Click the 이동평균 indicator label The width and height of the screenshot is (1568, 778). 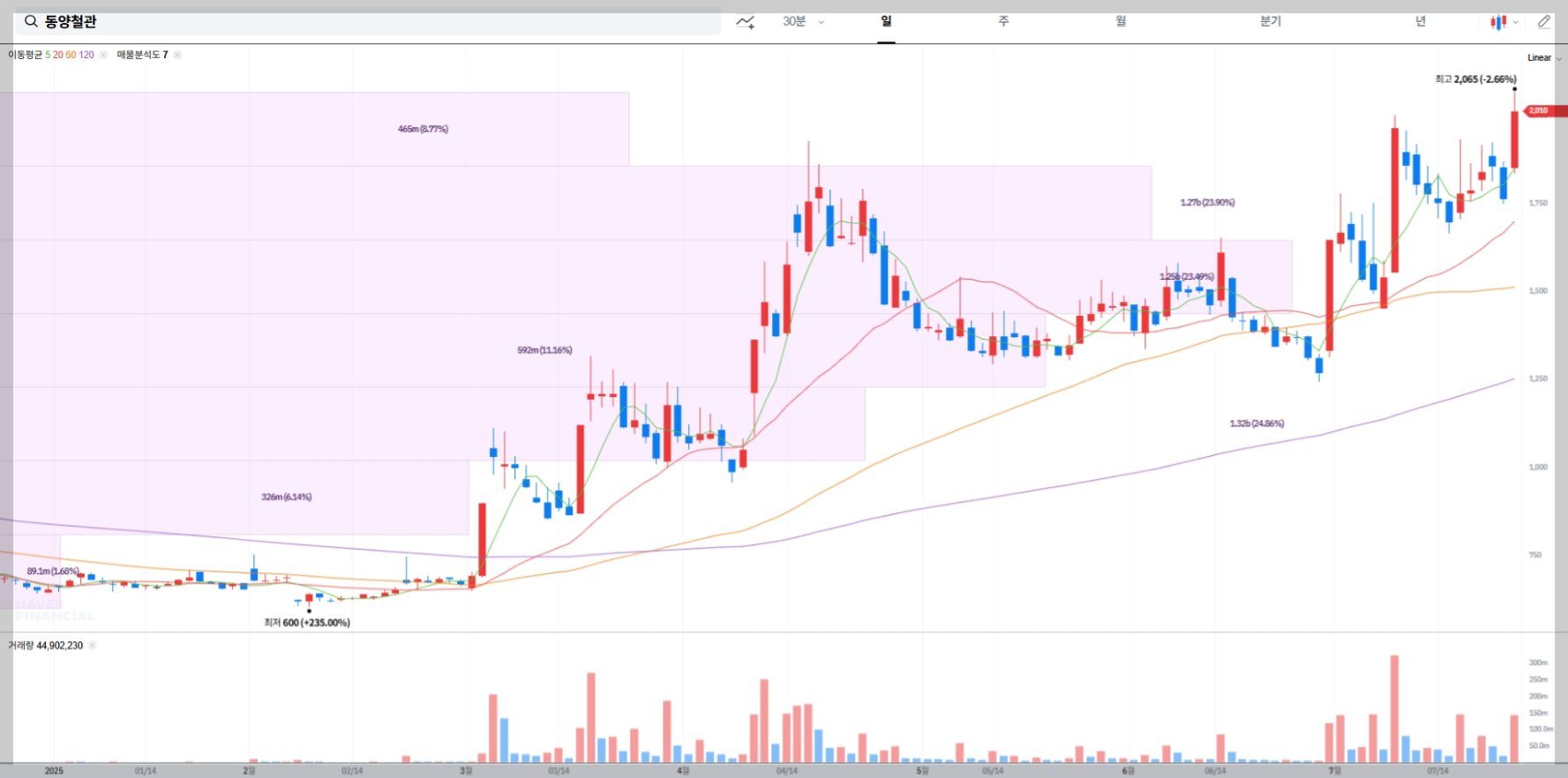point(25,55)
